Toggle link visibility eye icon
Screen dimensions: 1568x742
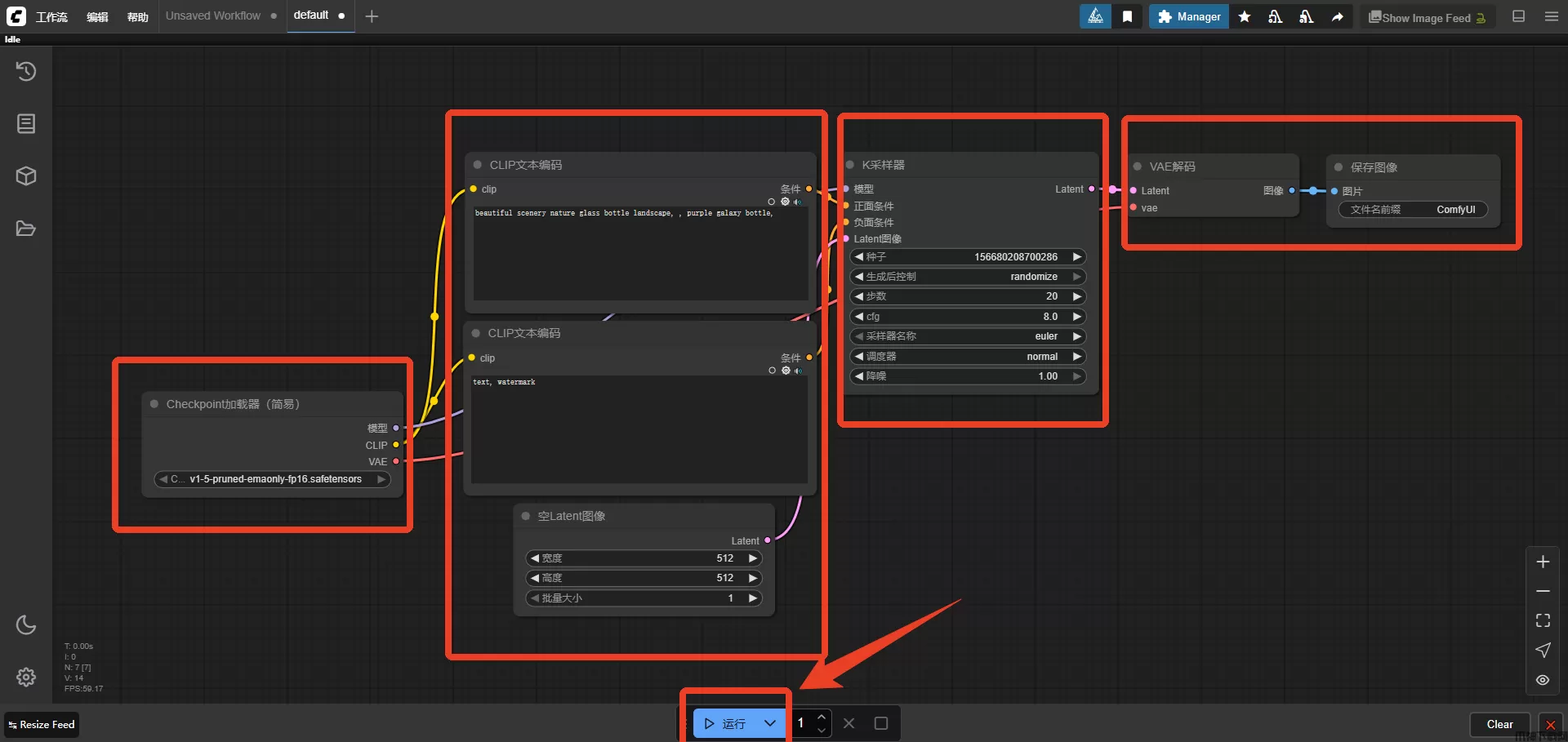pyautogui.click(x=1543, y=680)
